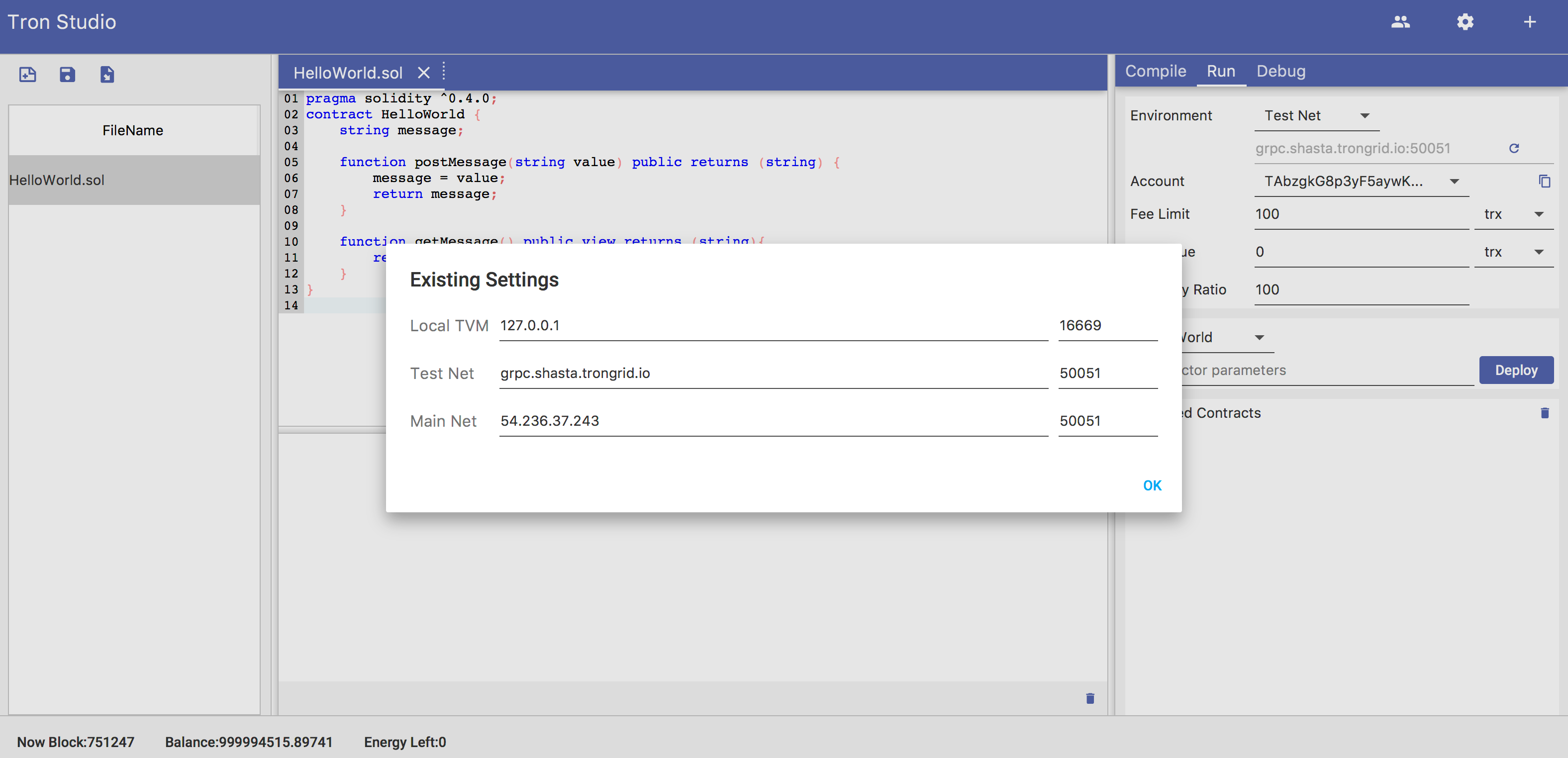Open the settings gear icon

pos(1465,22)
